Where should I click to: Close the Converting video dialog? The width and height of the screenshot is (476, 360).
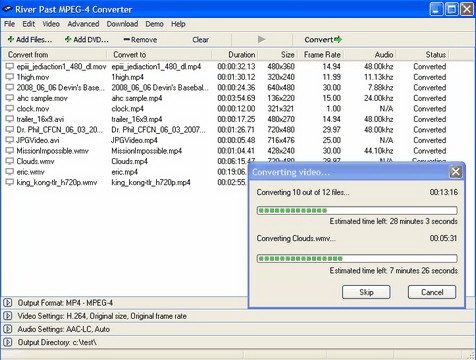455,172
